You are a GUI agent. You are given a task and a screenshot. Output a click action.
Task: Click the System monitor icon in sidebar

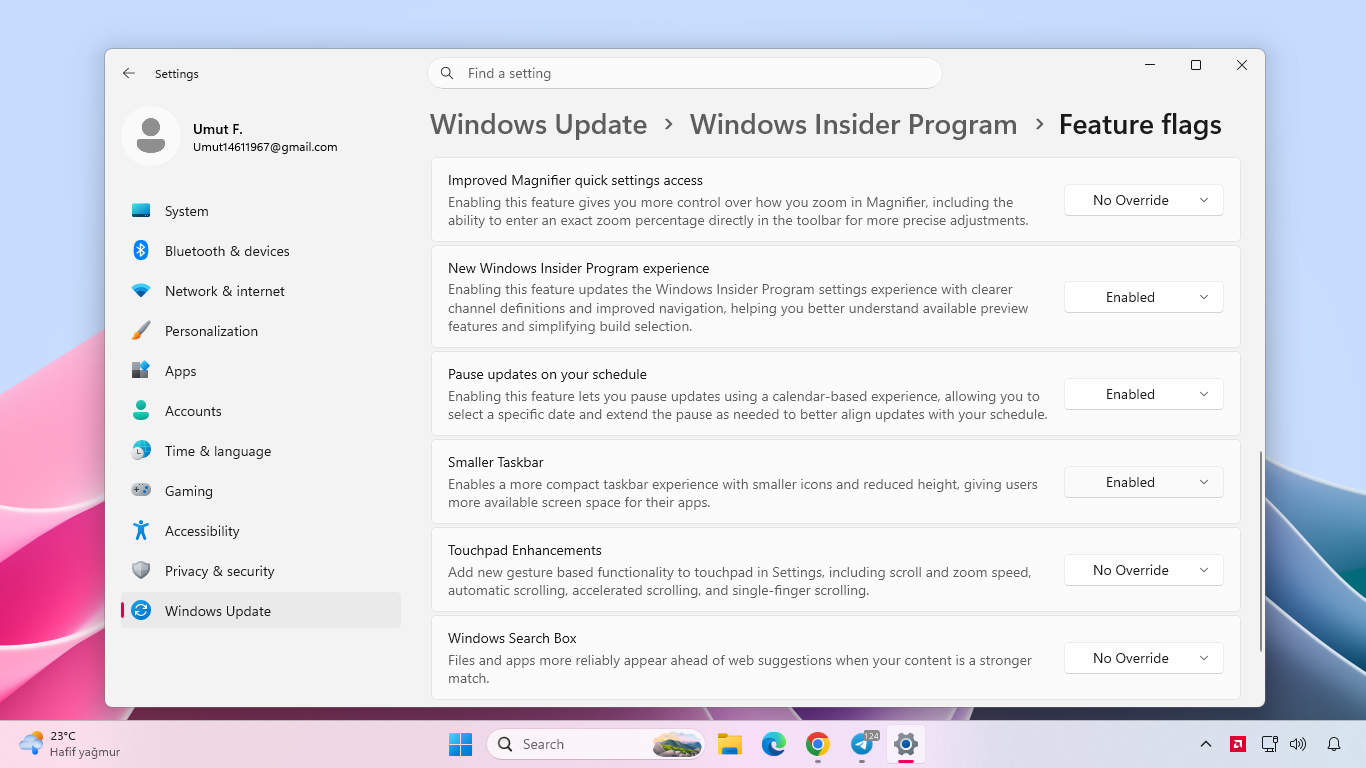[141, 211]
